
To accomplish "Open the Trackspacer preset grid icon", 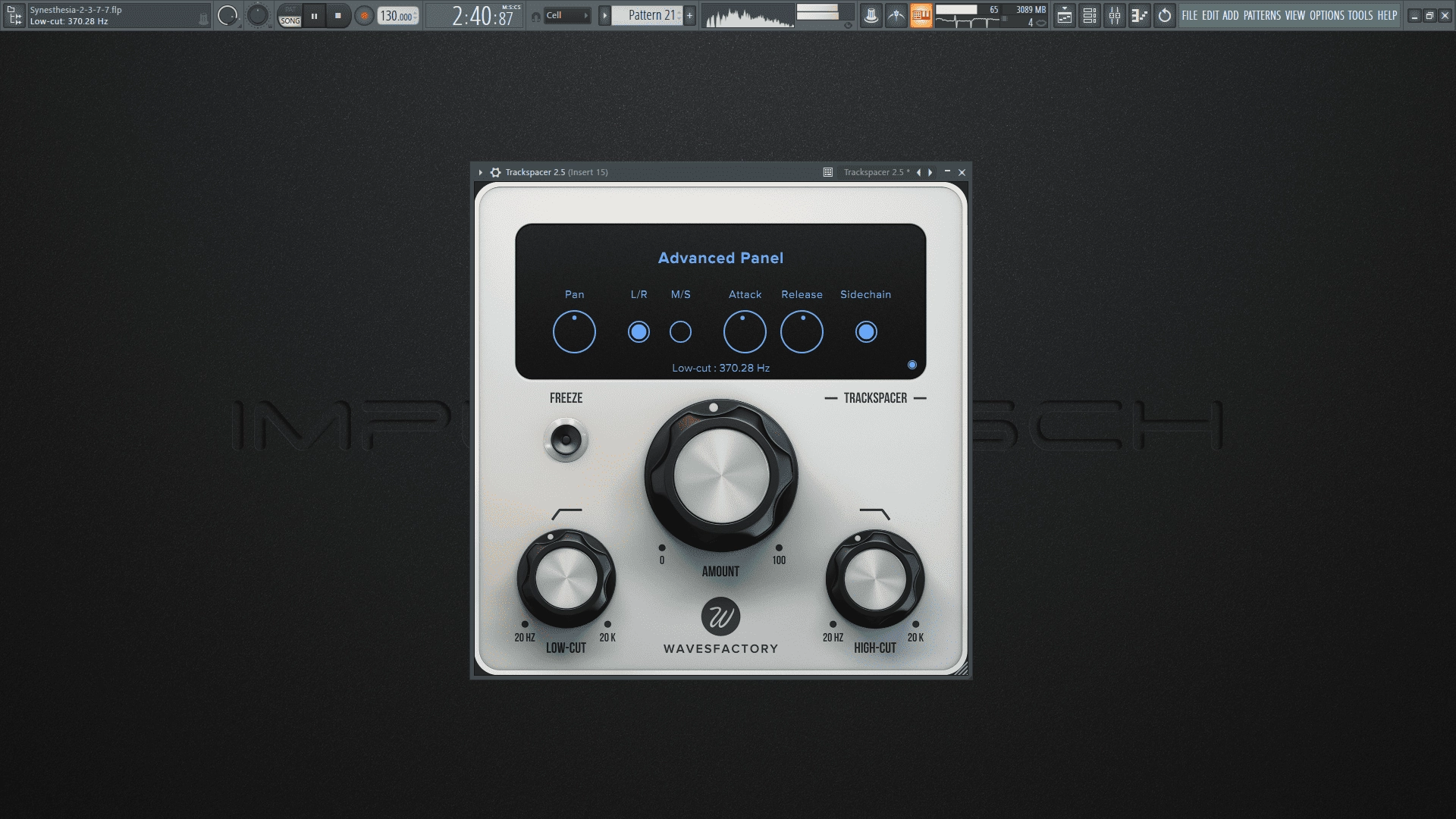I will tap(828, 172).
